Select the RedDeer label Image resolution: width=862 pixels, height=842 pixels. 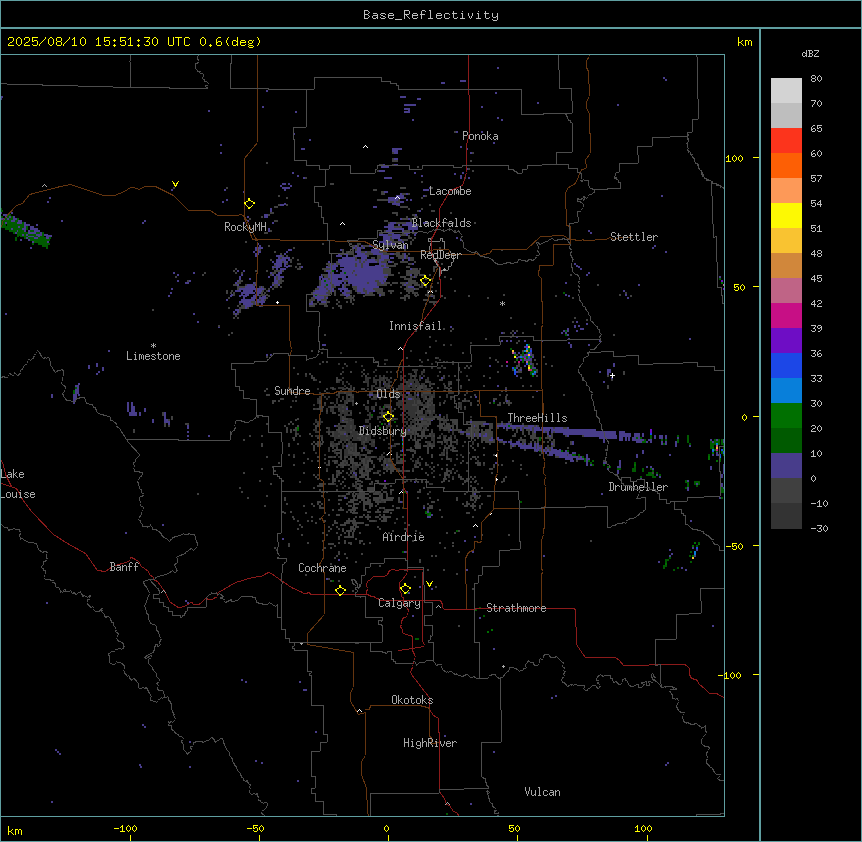click(440, 255)
